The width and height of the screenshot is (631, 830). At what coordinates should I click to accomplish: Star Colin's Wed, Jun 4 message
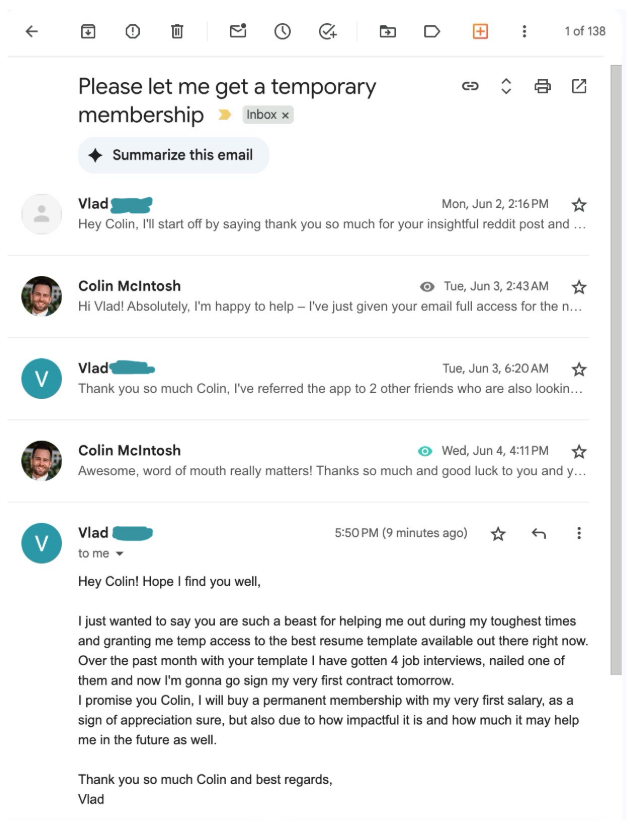pos(579,451)
